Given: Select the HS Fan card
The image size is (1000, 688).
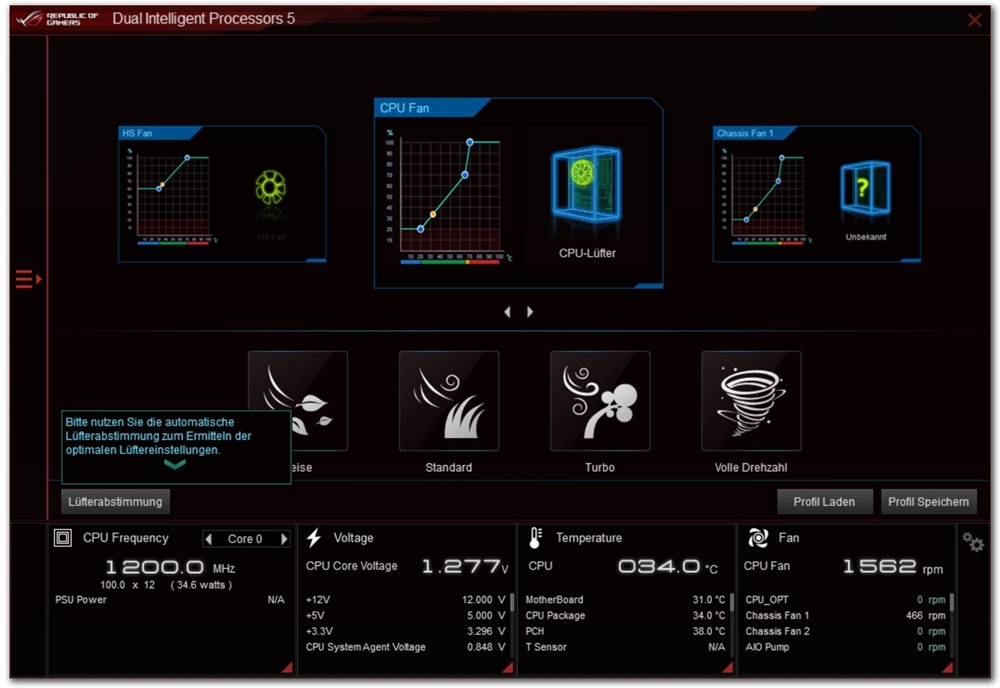Looking at the screenshot, I should click(223, 194).
